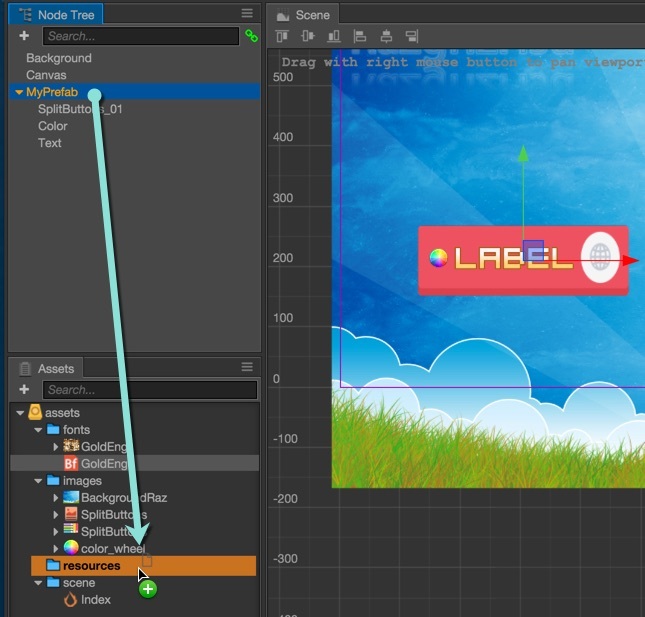Click the assets root database icon
The width and height of the screenshot is (645, 617).
(x=35, y=412)
